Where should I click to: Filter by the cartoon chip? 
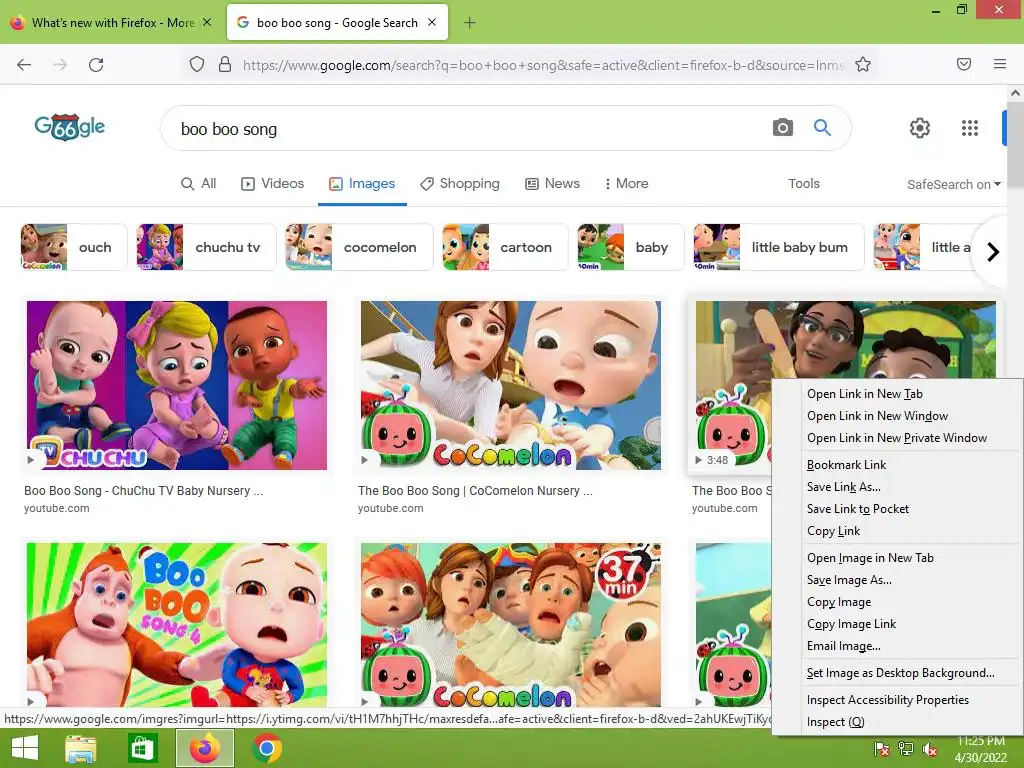tap(505, 247)
